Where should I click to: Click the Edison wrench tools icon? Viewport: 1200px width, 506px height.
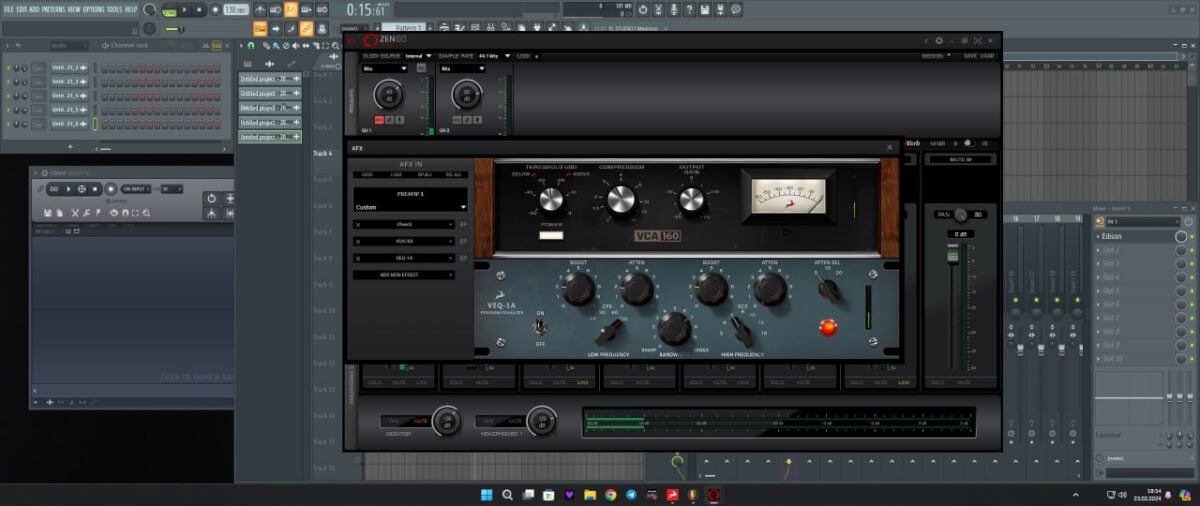point(87,213)
